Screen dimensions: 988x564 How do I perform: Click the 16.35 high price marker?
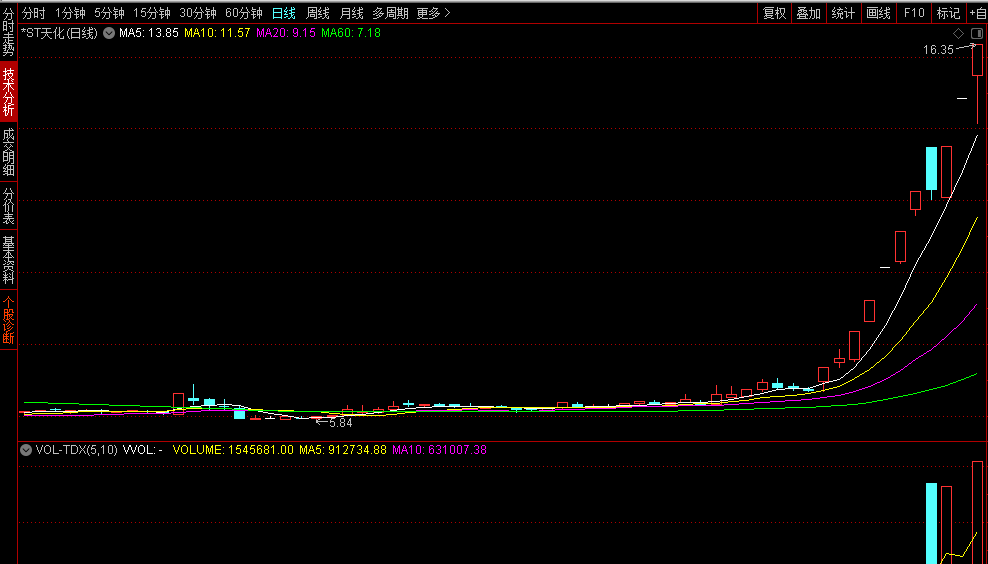pyautogui.click(x=938, y=50)
